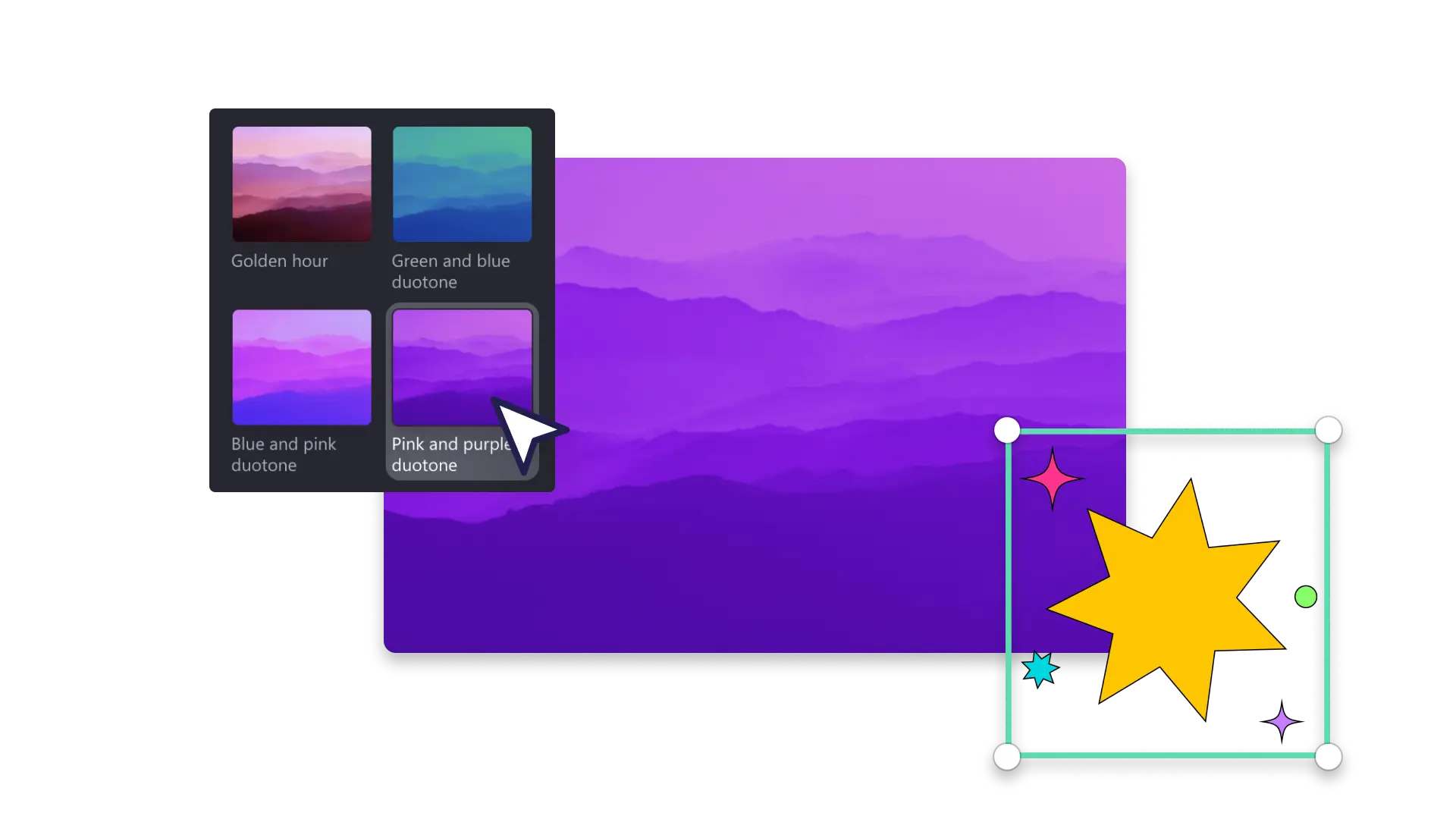Screen dimensions: 1456x819
Task: Click the 'Golden hour' label
Action: pos(279,261)
